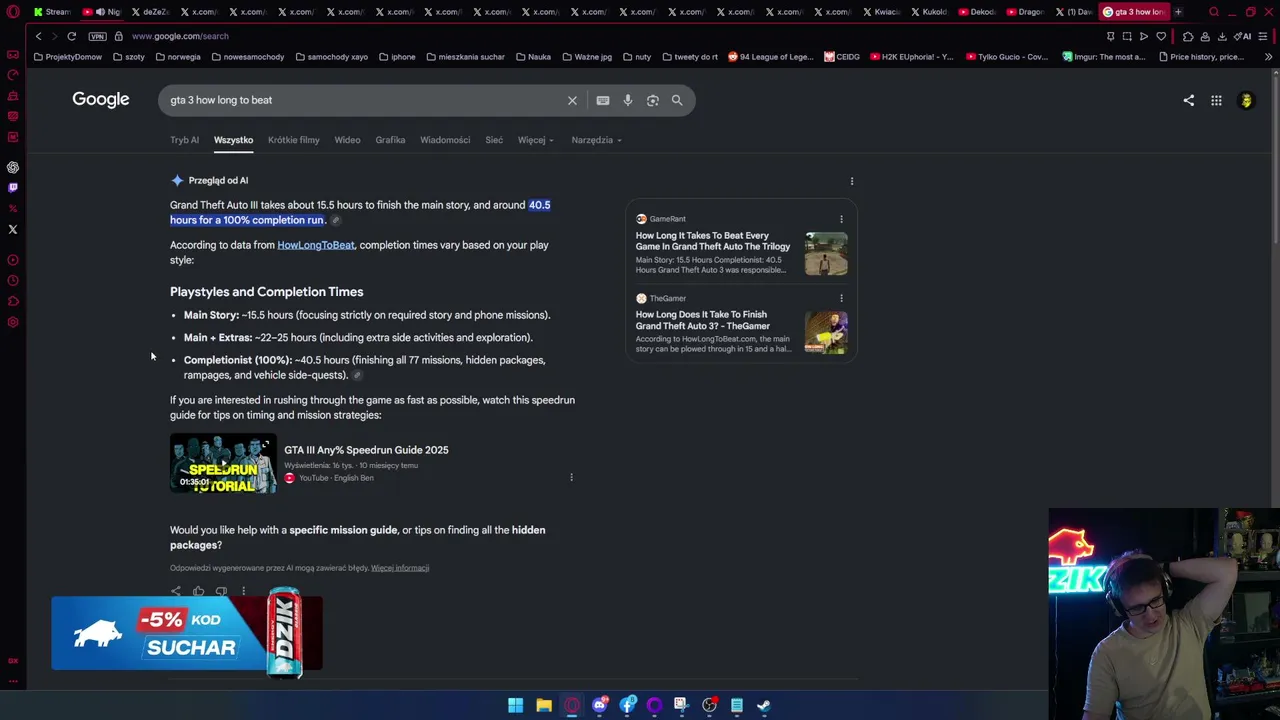Click the HowLongToBeat link
The image size is (1280, 720).
coord(316,245)
